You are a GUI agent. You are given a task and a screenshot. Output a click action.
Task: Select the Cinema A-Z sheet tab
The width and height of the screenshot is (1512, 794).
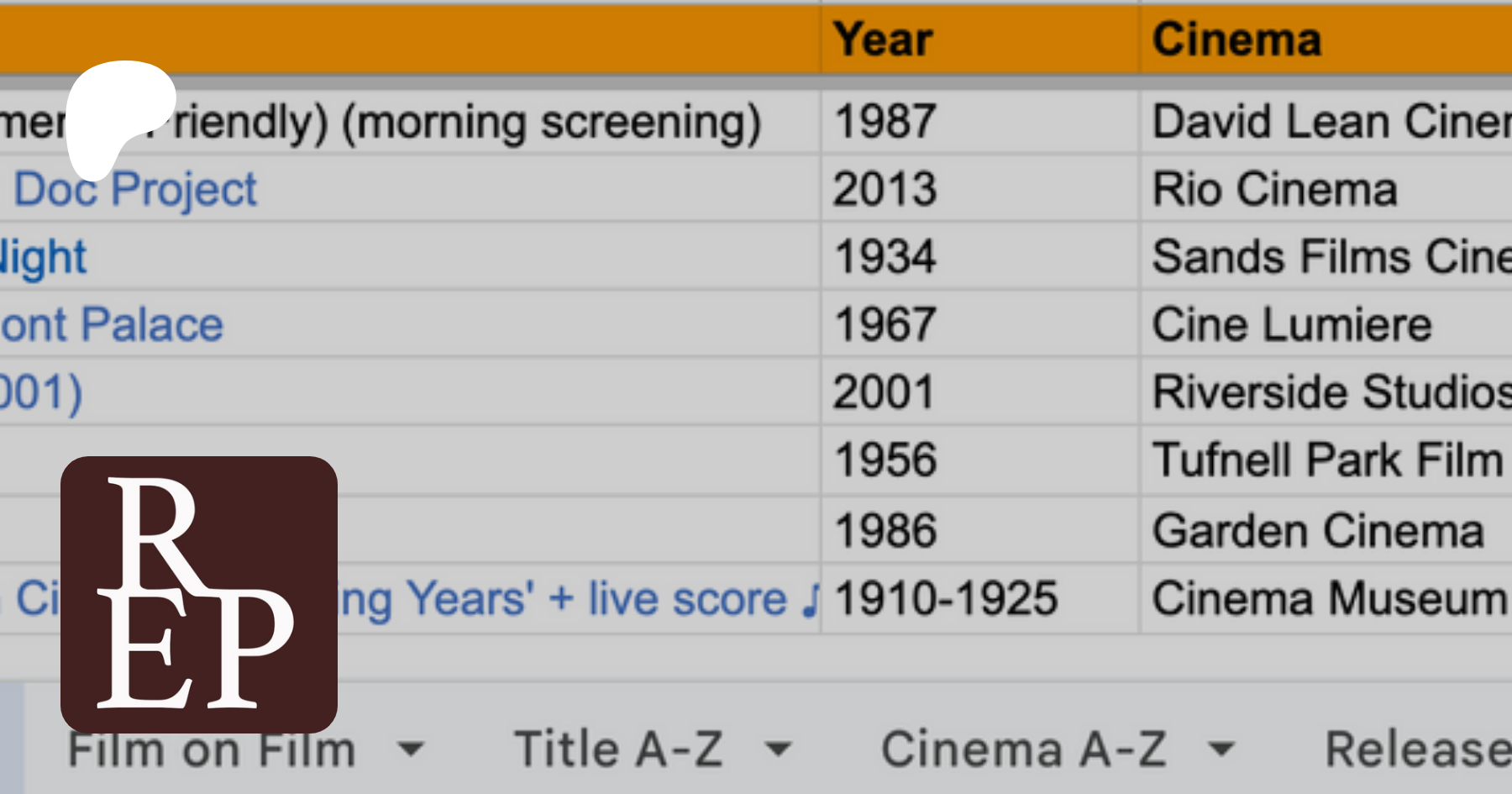1023,749
